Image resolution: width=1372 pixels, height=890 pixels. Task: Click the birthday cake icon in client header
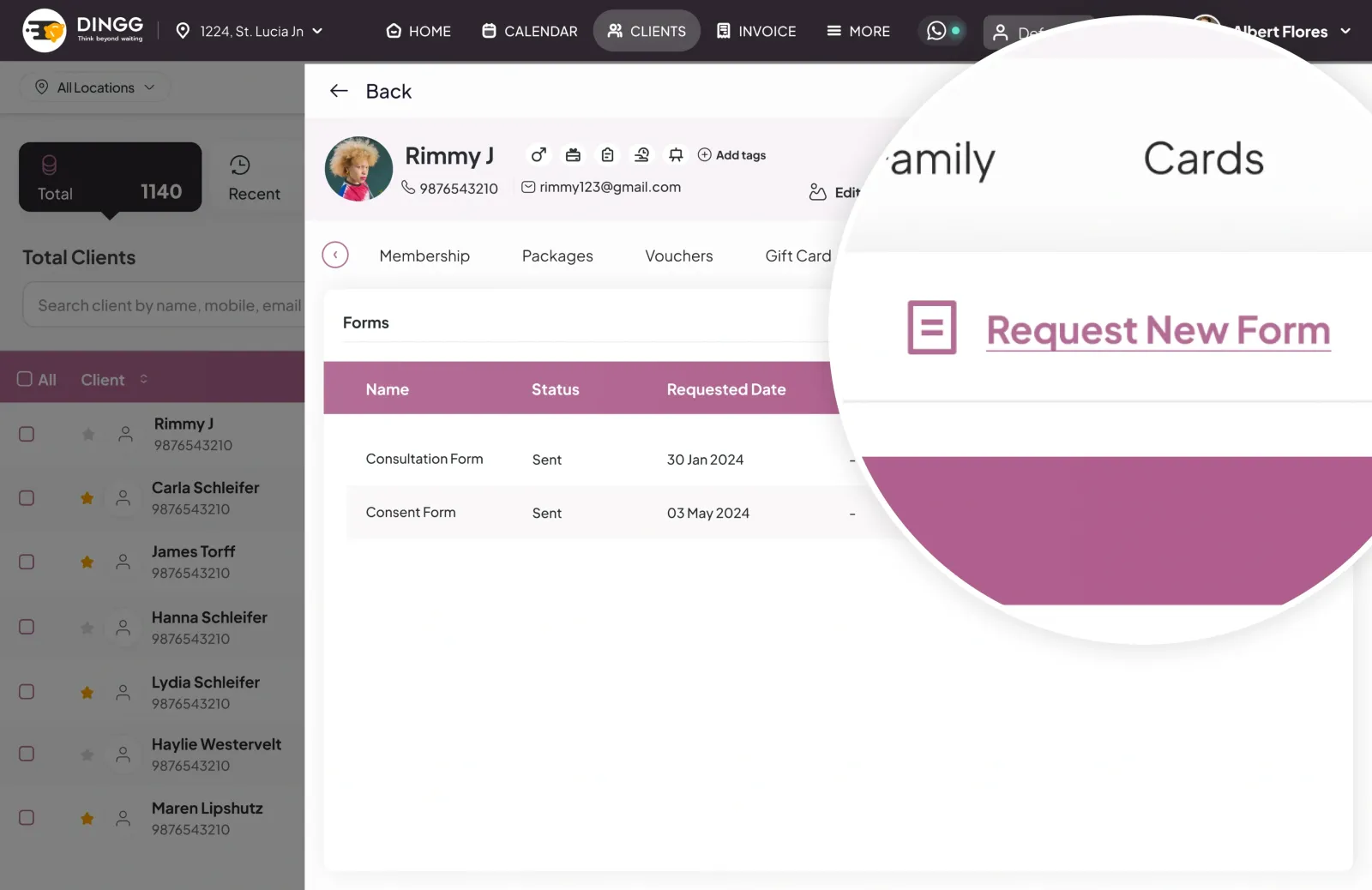pyautogui.click(x=573, y=155)
